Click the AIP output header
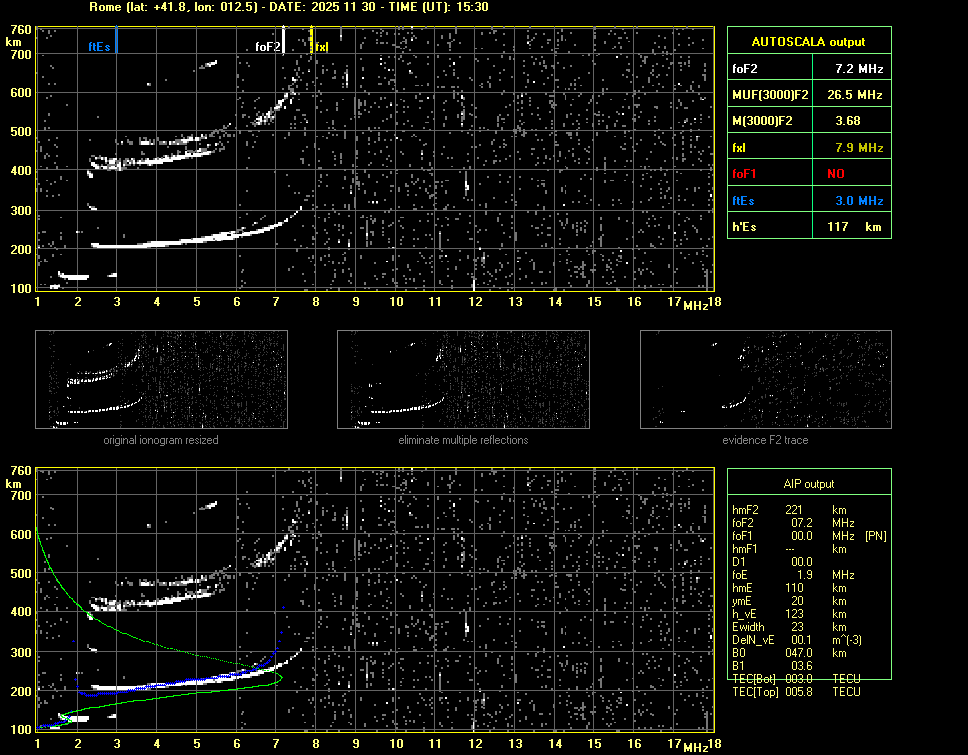The height and width of the screenshot is (755, 968). [x=808, y=483]
